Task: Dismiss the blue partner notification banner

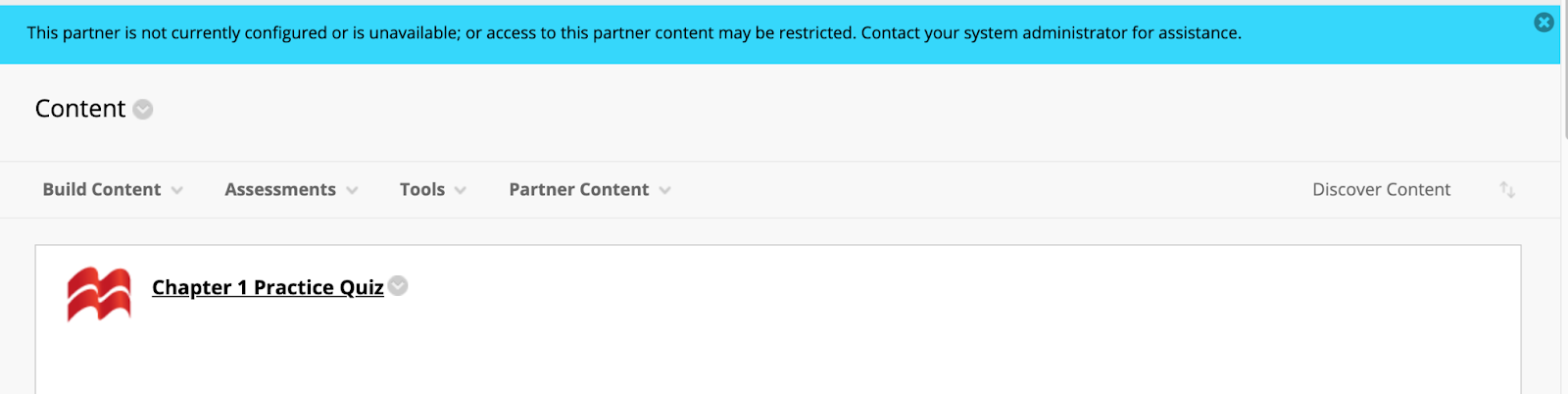Action: [1543, 22]
